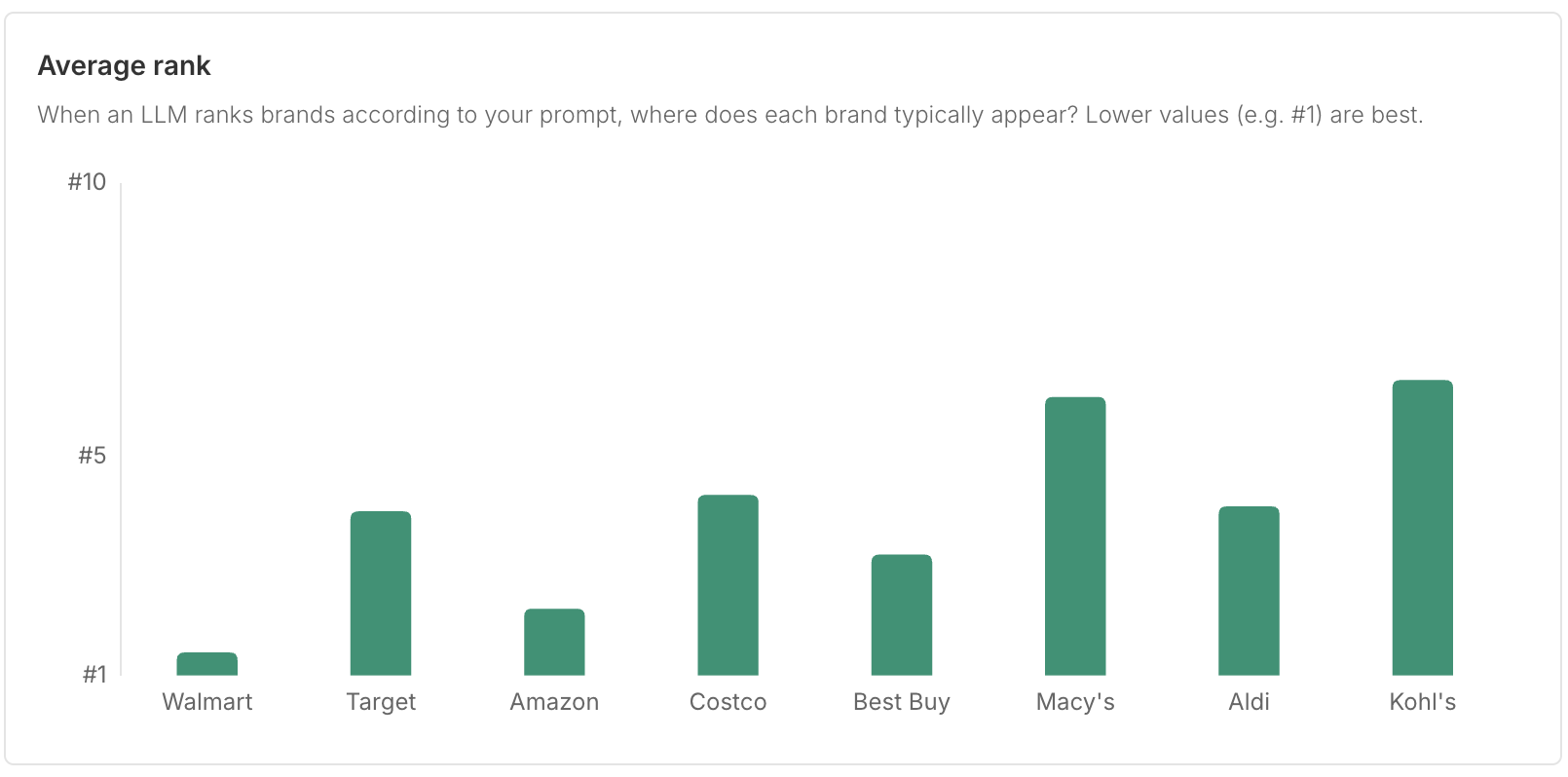The width and height of the screenshot is (1568, 777).
Task: Select the Macy's bar
Action: point(1075,536)
